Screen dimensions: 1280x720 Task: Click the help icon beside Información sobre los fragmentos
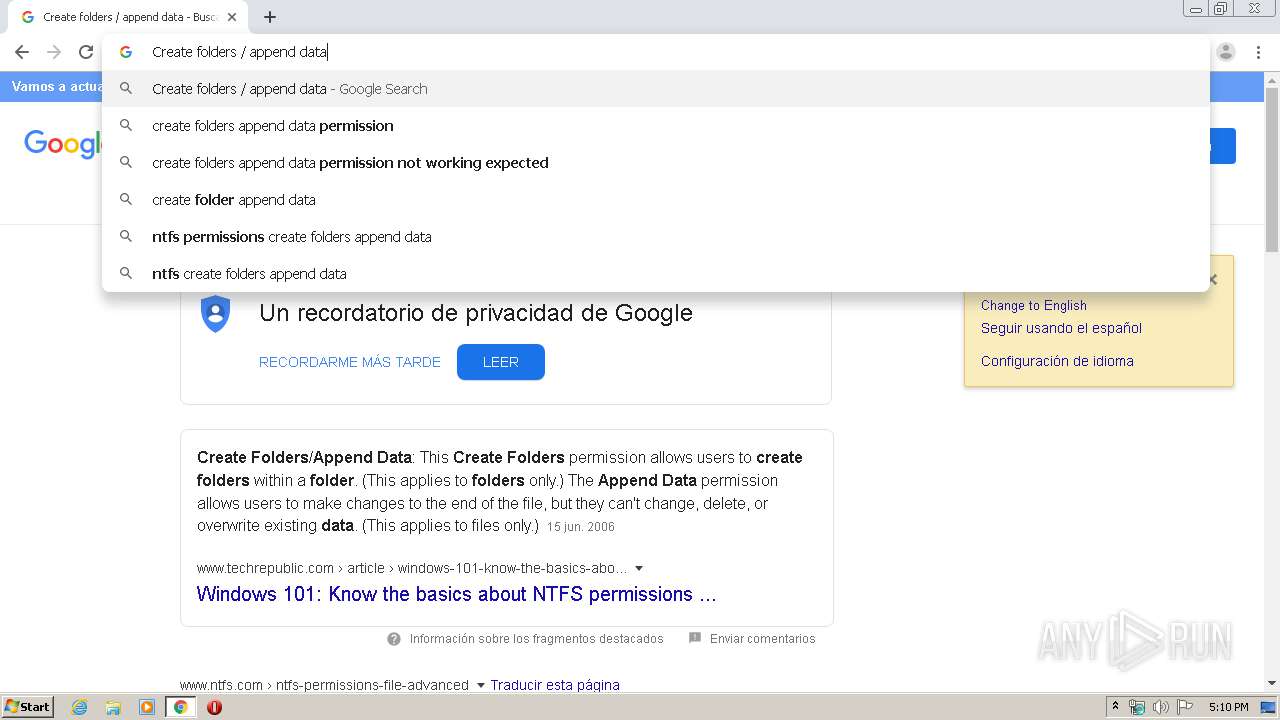[x=394, y=639]
